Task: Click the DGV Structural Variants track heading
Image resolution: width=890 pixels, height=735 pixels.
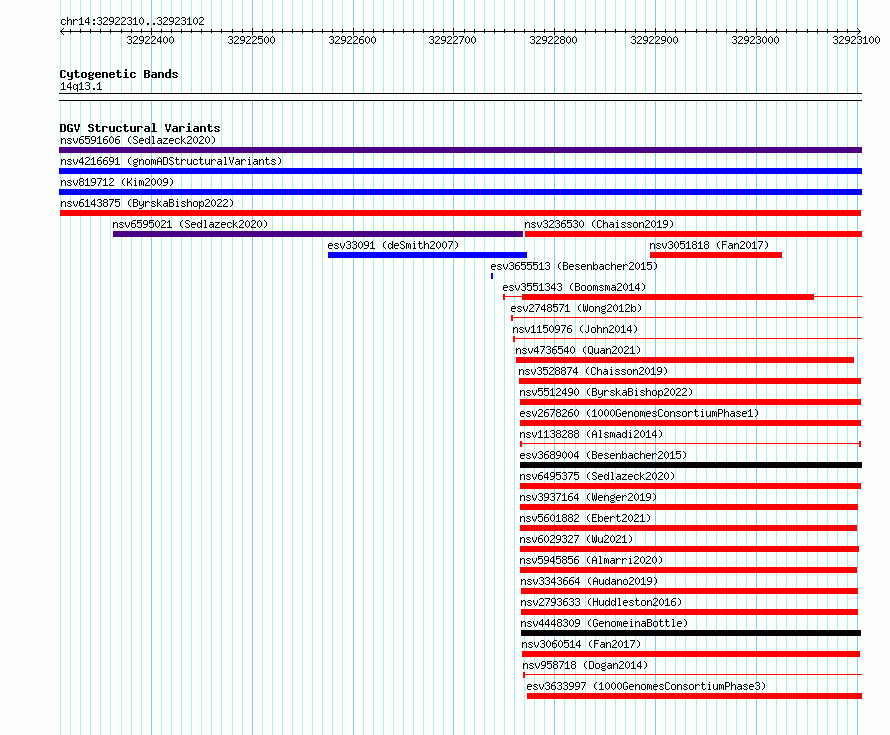Action: tap(140, 128)
